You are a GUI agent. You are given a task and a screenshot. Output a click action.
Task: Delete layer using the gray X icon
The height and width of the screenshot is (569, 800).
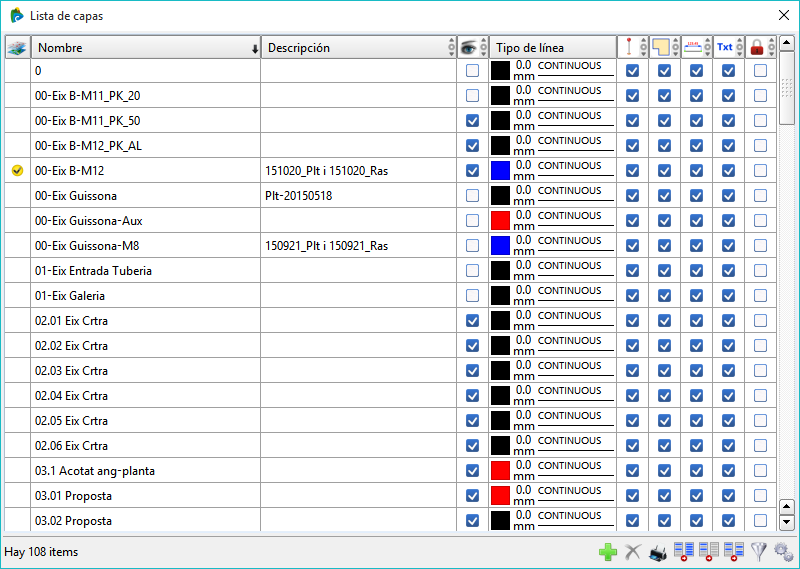point(633,552)
